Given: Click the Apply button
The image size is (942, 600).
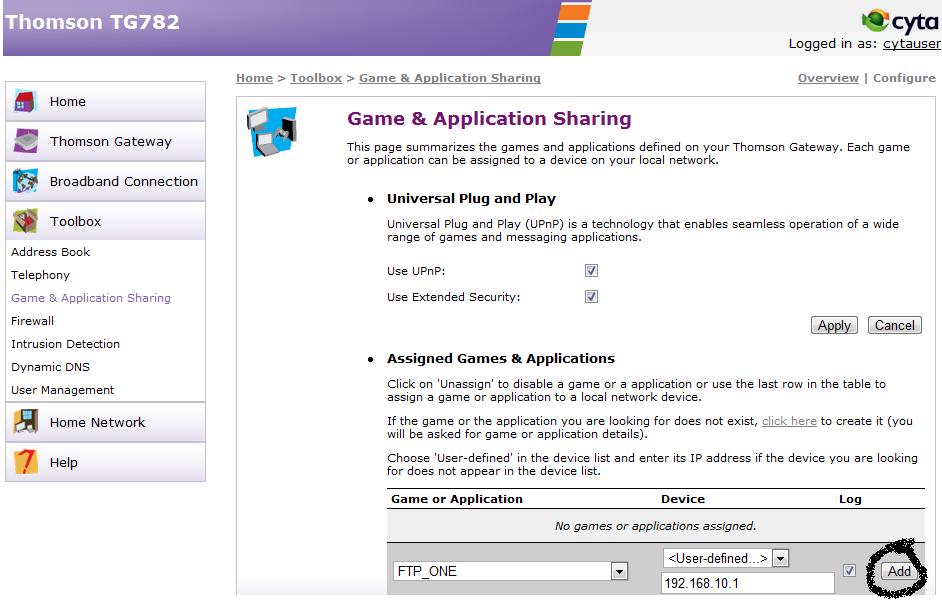Looking at the screenshot, I should point(834,325).
